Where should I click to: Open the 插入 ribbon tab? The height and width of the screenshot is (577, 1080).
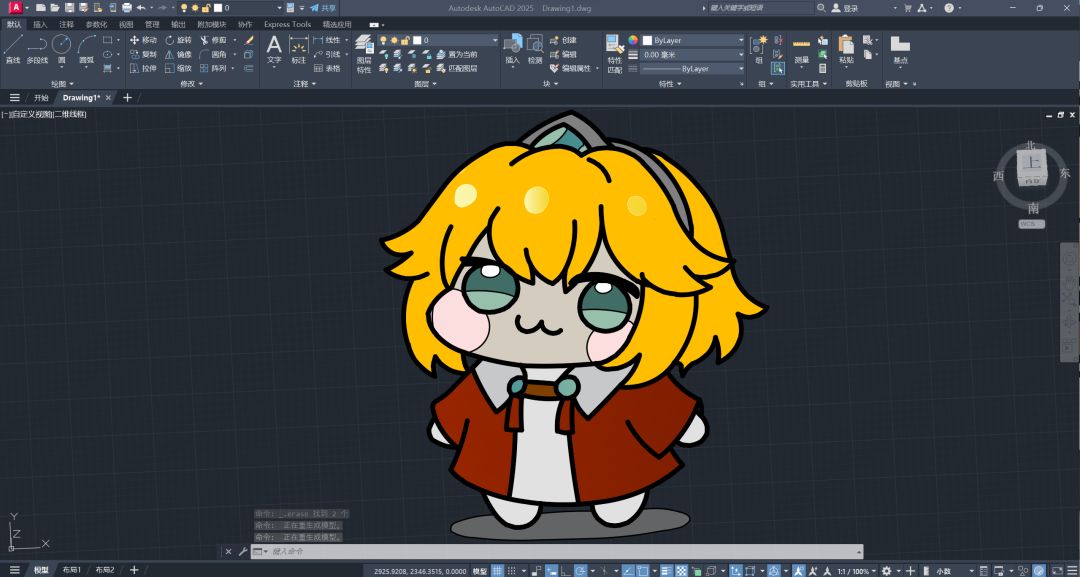41,24
